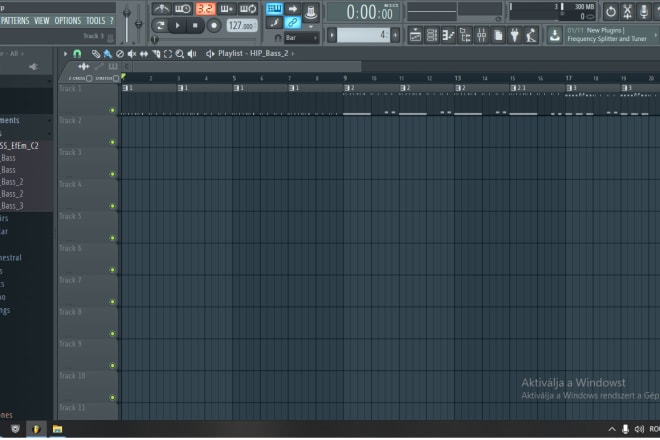Open the Playlist view icon

coord(415,35)
